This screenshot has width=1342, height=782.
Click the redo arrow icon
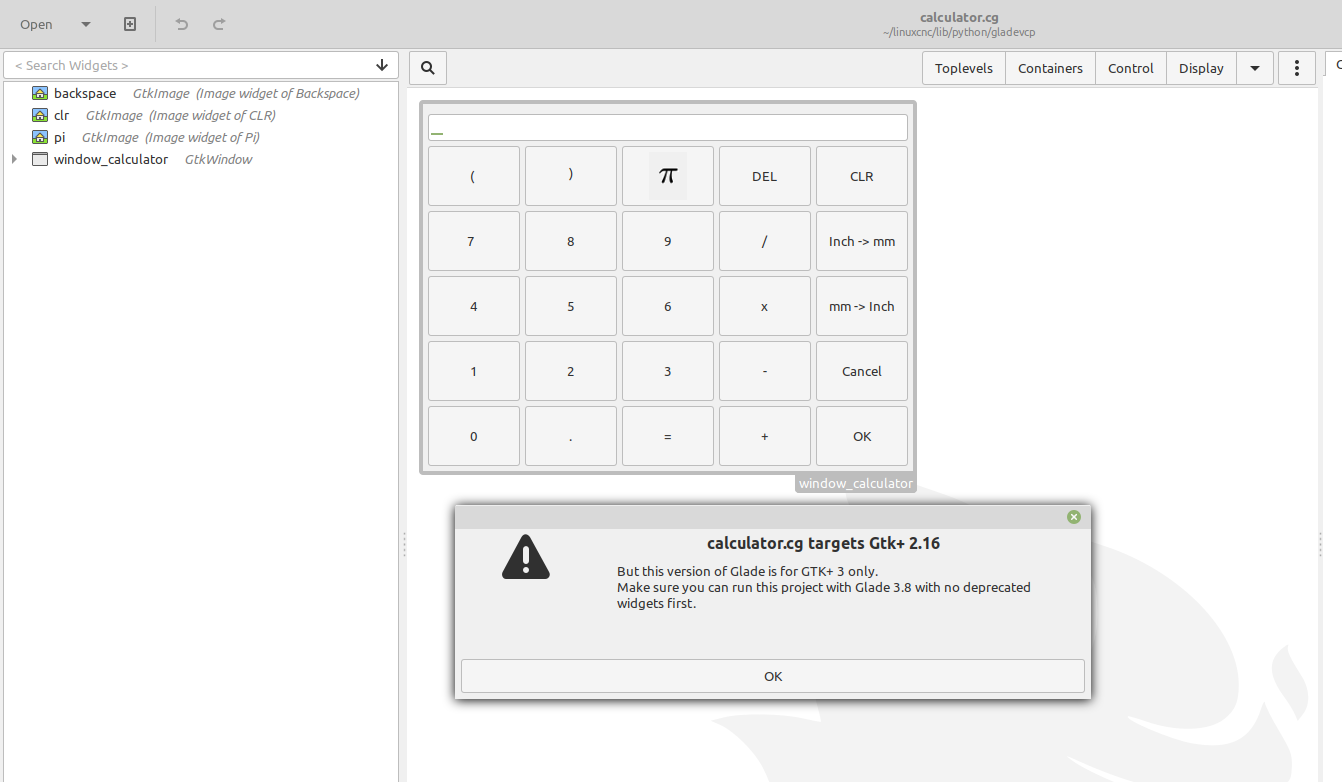point(219,24)
